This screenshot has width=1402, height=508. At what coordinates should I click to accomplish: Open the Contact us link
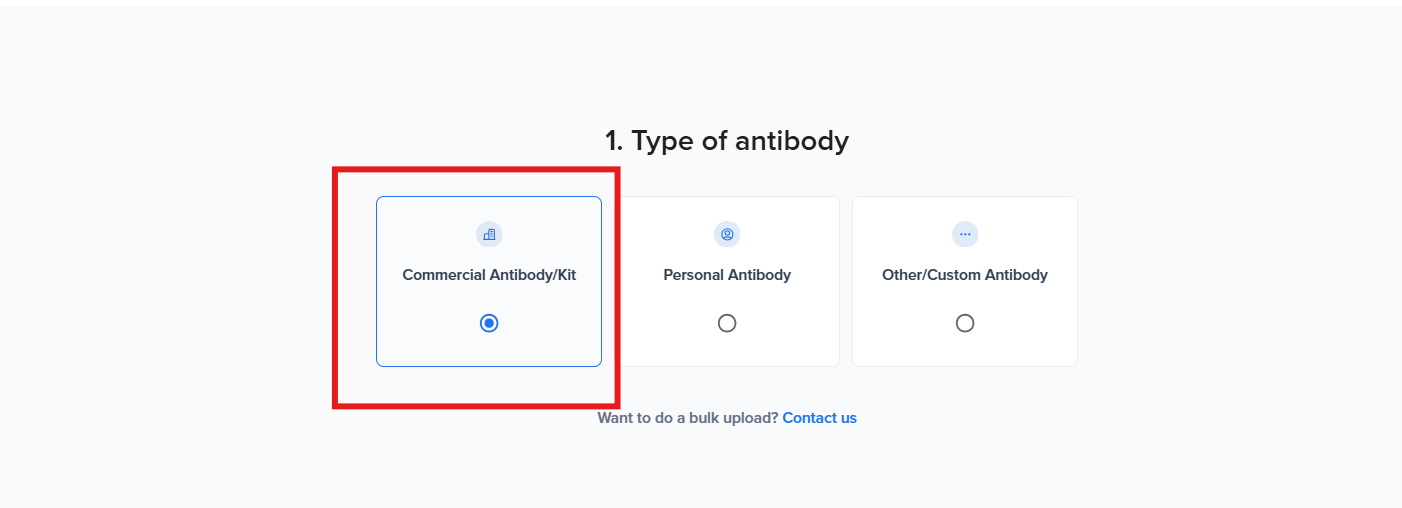(x=819, y=418)
